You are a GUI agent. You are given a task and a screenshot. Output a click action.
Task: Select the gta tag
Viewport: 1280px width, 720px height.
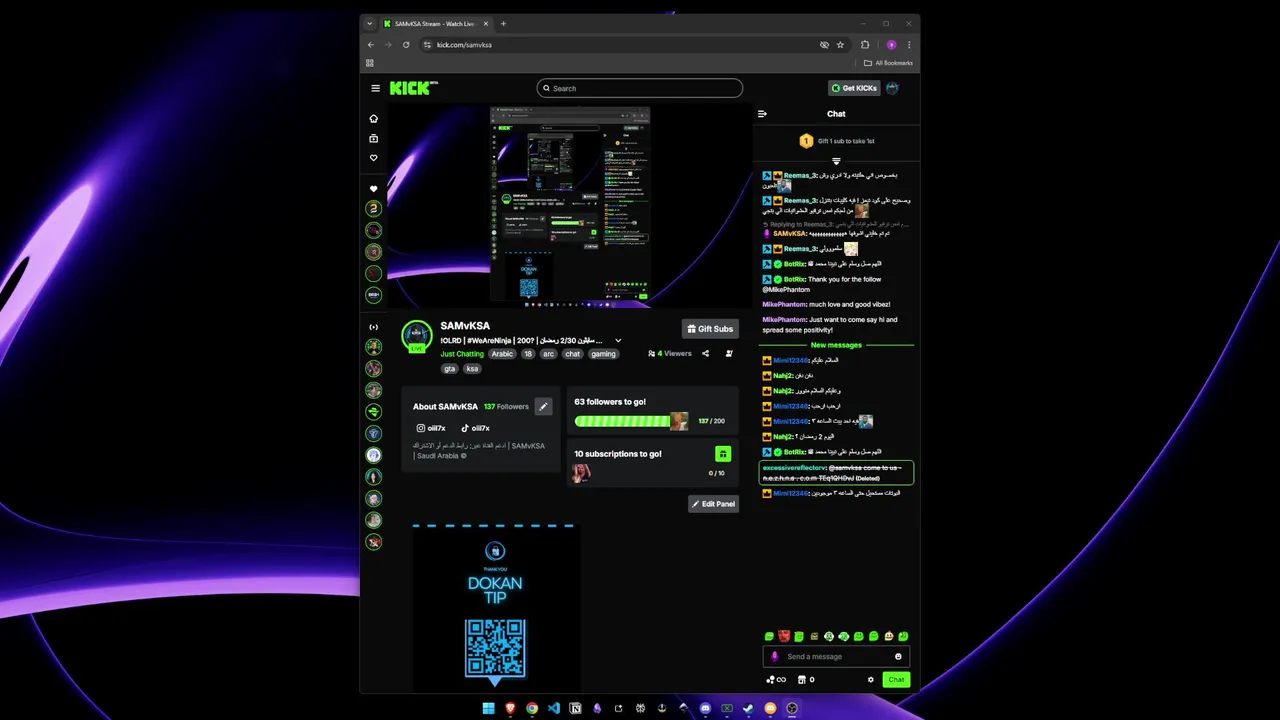click(450, 368)
